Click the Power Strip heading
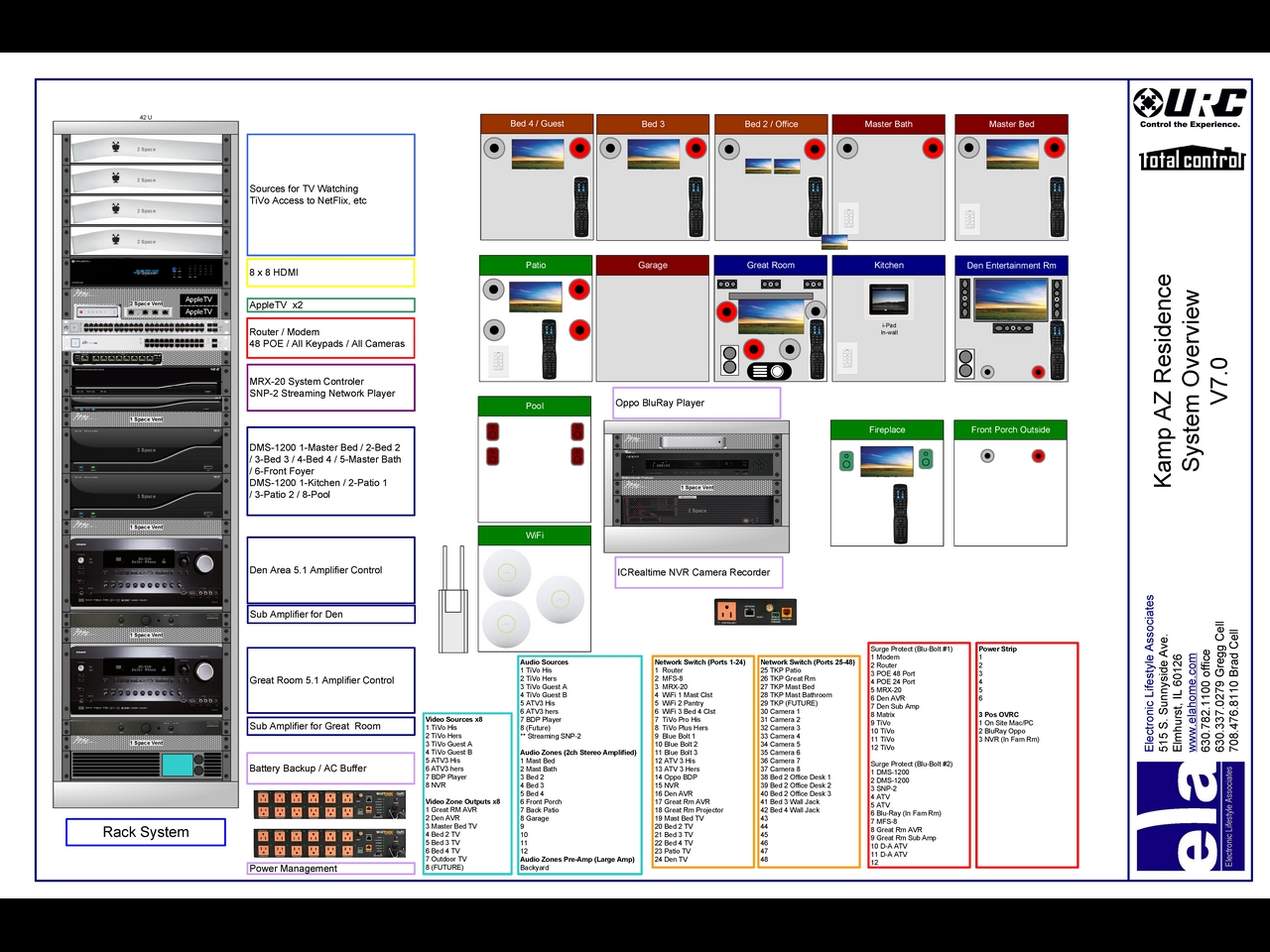Screen dimensions: 1270x952 coord(998,649)
